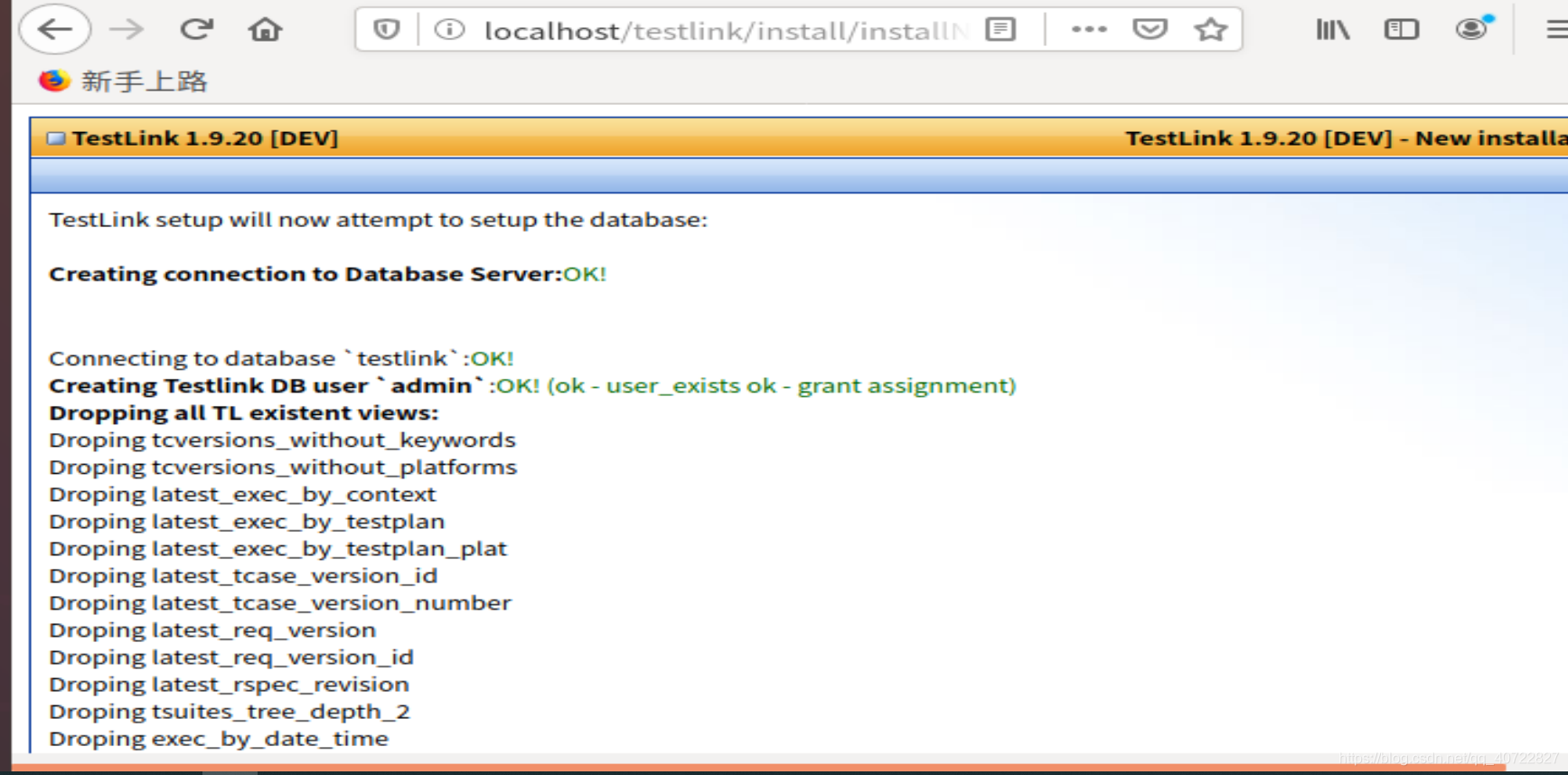Click 'Droping latest_rspec_revision' line
The height and width of the screenshot is (775, 1568).
(x=229, y=685)
